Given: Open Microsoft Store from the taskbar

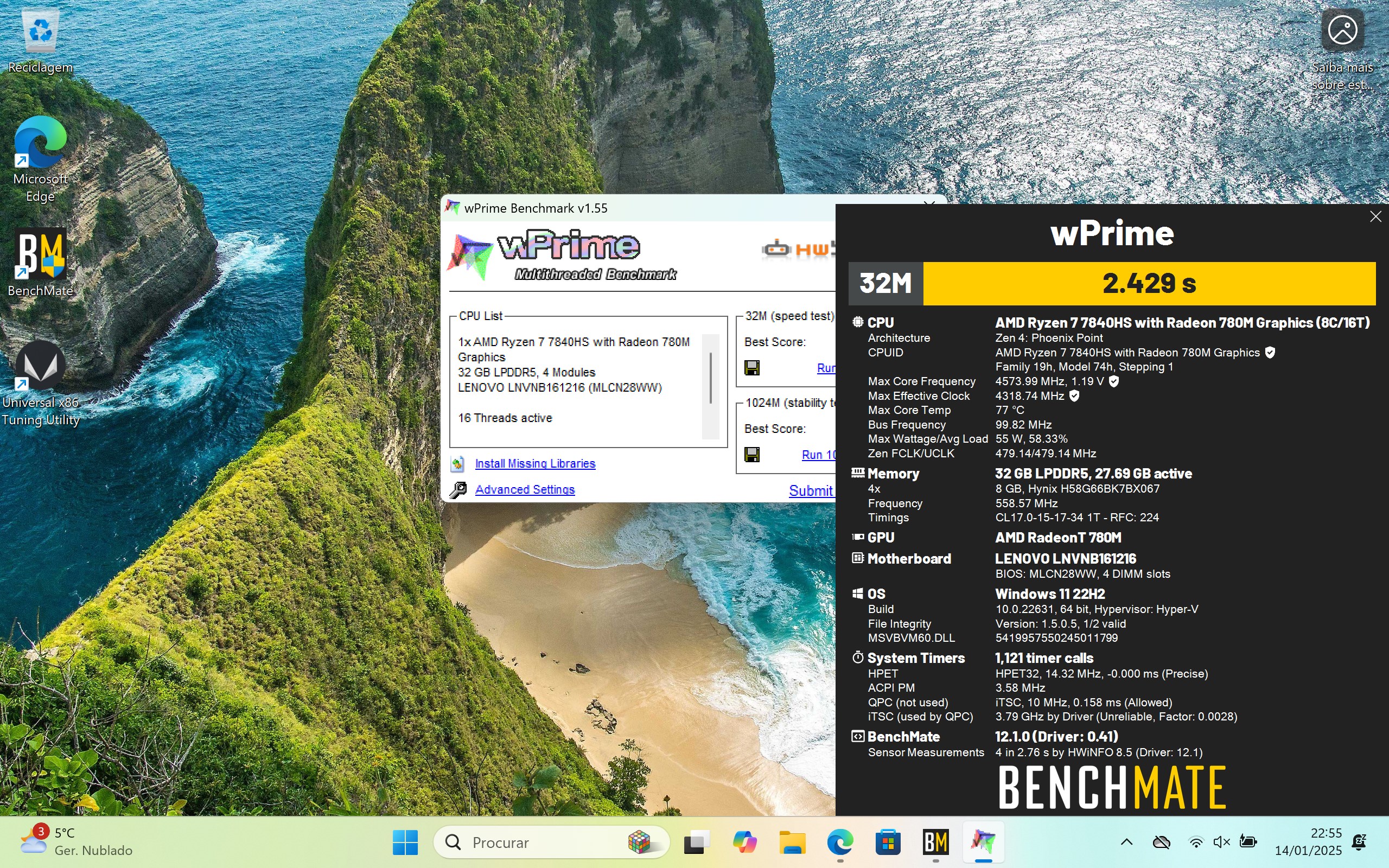Looking at the screenshot, I should click(x=888, y=842).
